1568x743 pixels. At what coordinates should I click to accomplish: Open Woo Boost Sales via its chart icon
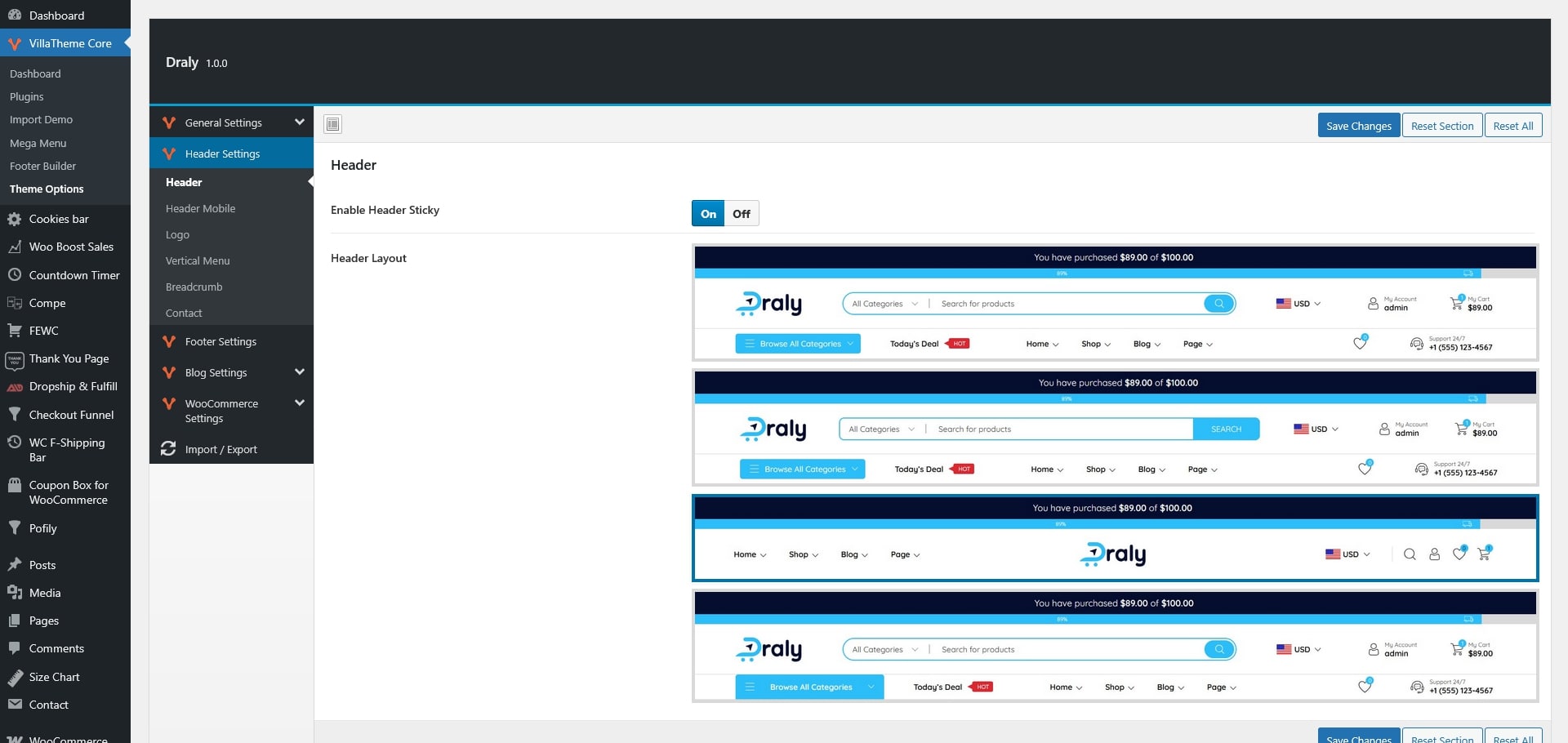15,247
